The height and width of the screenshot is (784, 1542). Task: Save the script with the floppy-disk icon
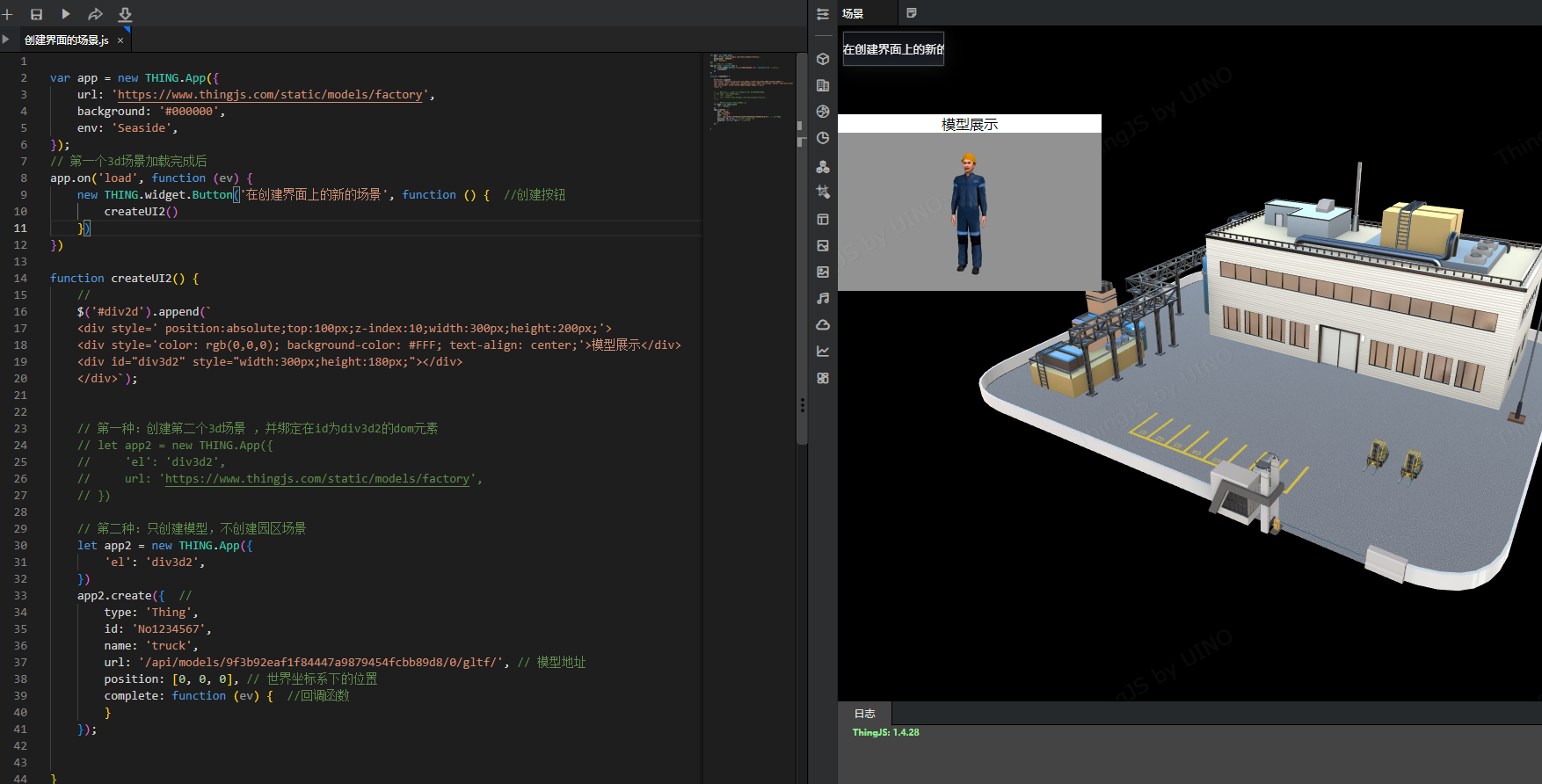pyautogui.click(x=36, y=14)
